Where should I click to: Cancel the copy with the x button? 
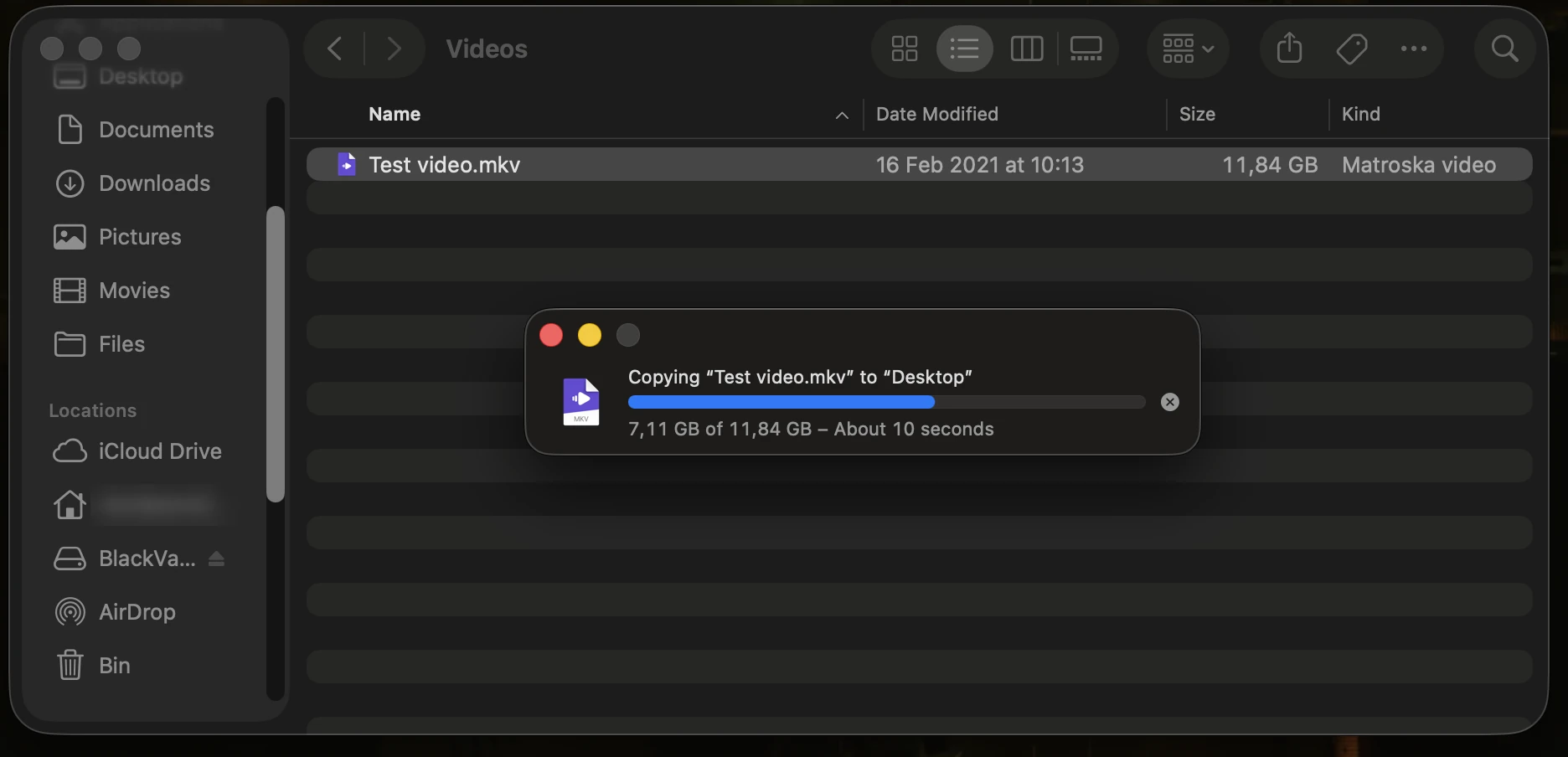click(x=1170, y=402)
